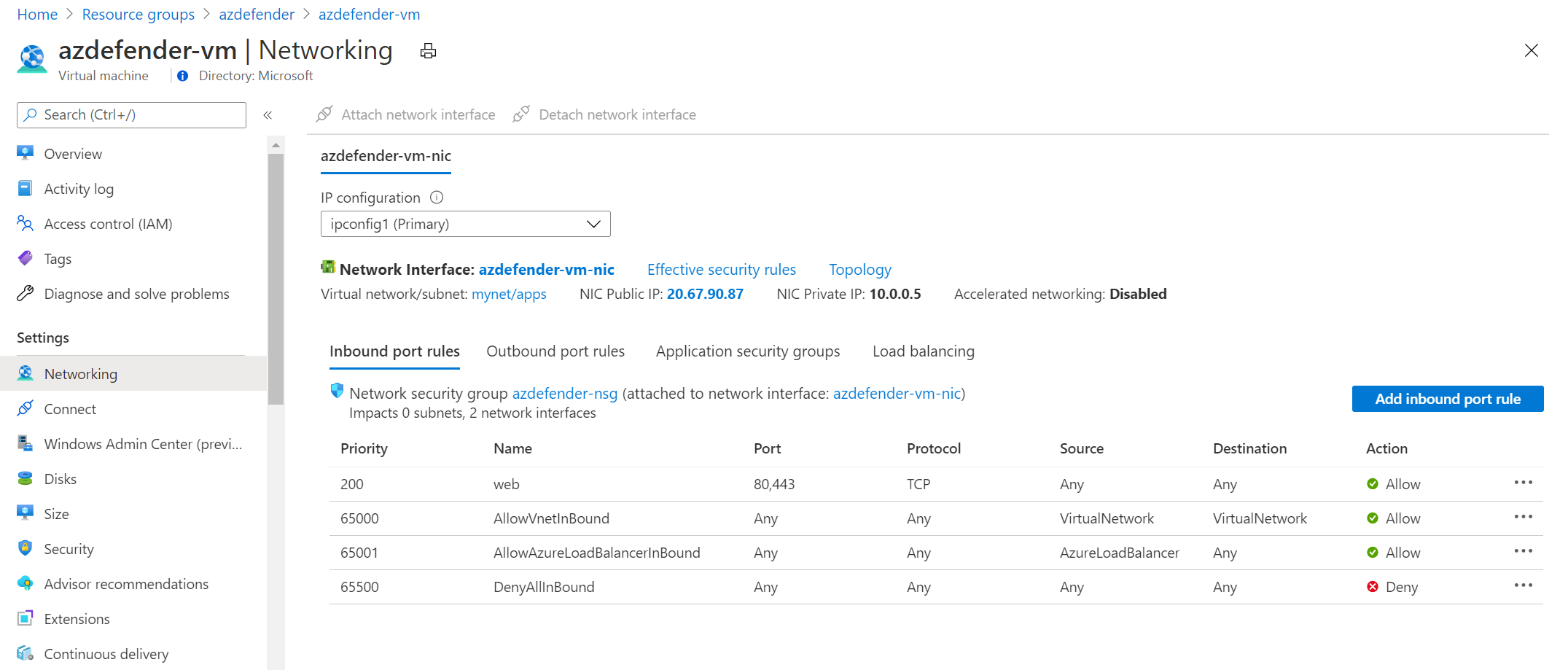Click the IP configuration info icon

[x=437, y=198]
